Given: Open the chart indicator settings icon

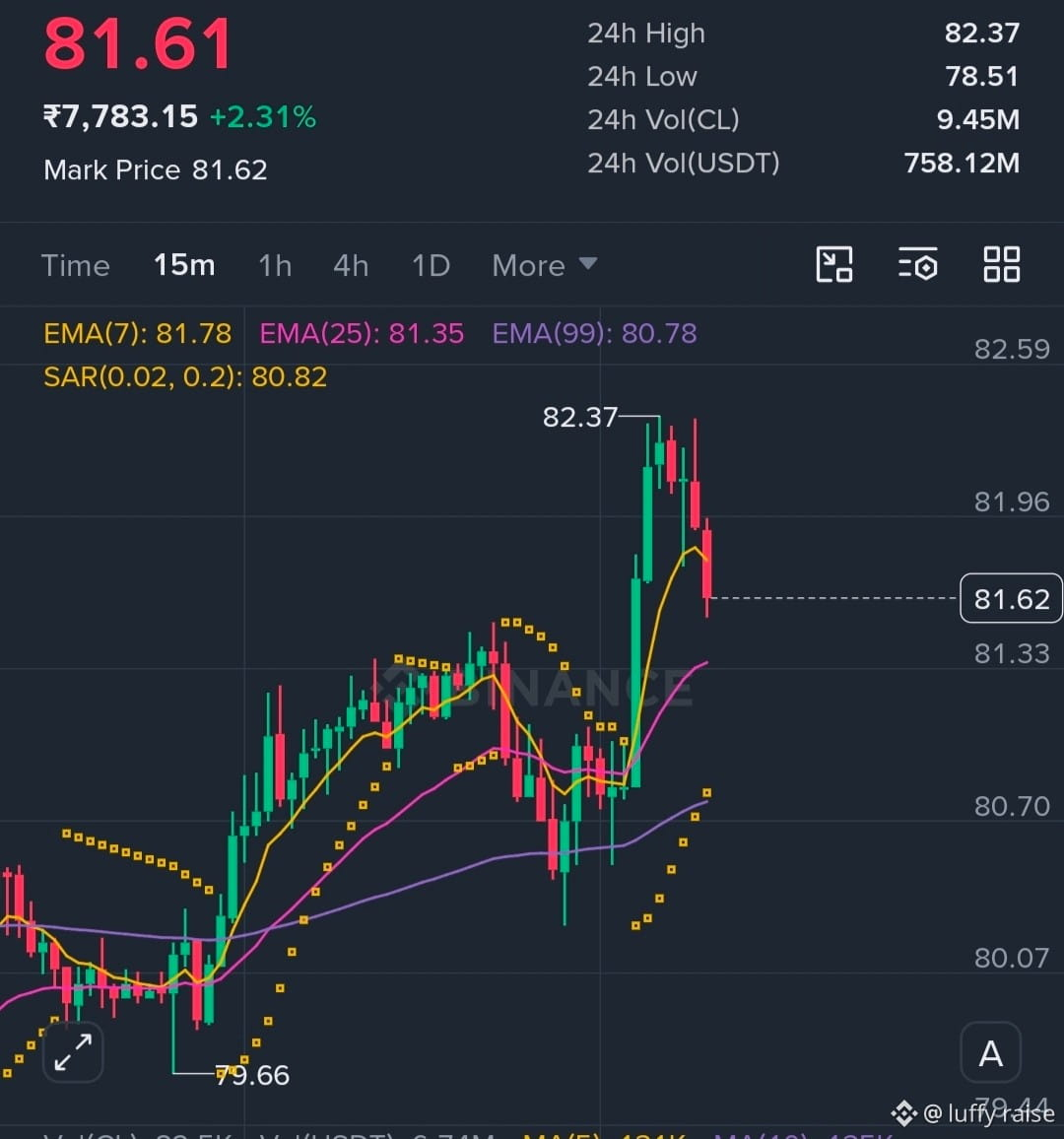Looking at the screenshot, I should [918, 264].
